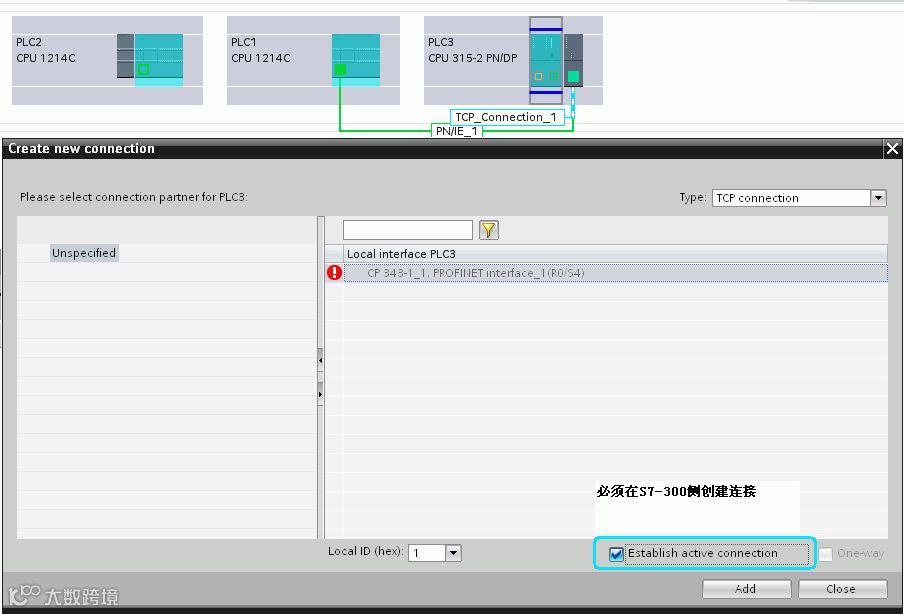Select CP 343-1_1 PROFINET interface_1 row
Image resolution: width=904 pixels, height=614 pixels.
[615, 273]
